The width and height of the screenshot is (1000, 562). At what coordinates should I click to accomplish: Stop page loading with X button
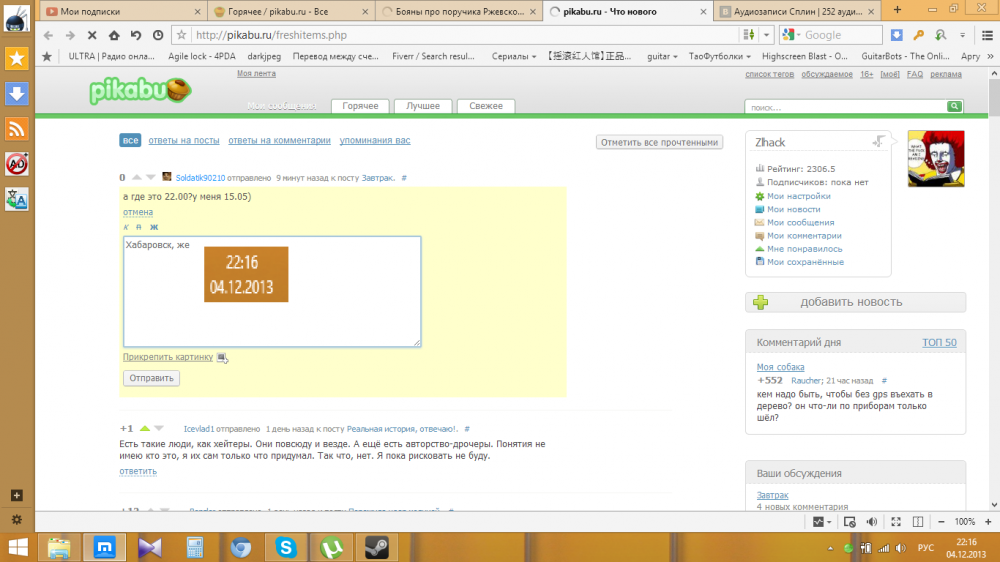[x=92, y=35]
